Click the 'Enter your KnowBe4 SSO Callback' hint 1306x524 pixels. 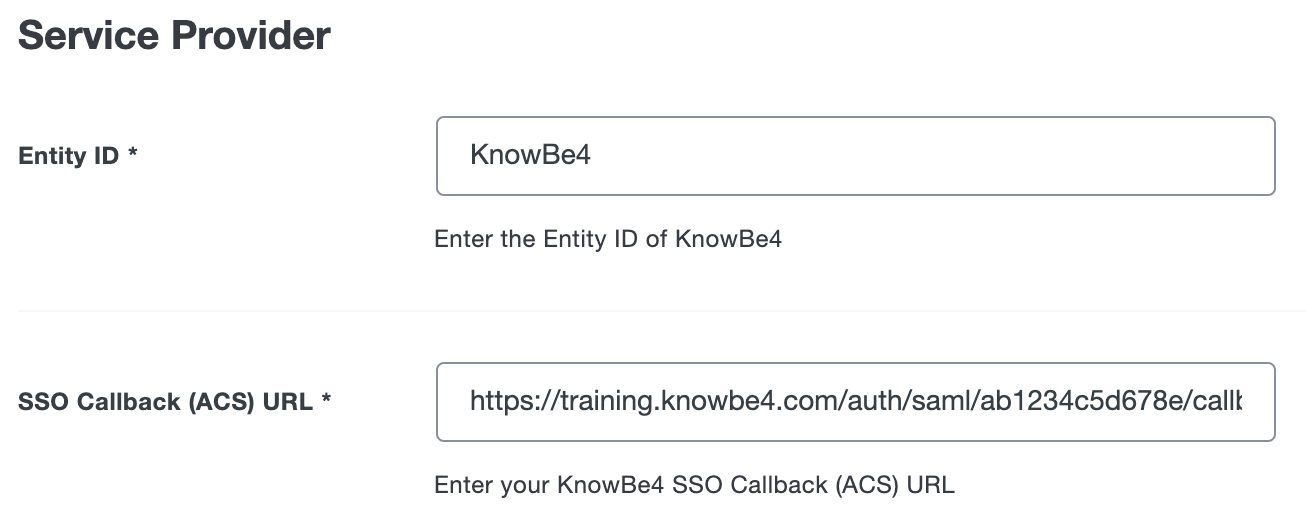pos(694,486)
